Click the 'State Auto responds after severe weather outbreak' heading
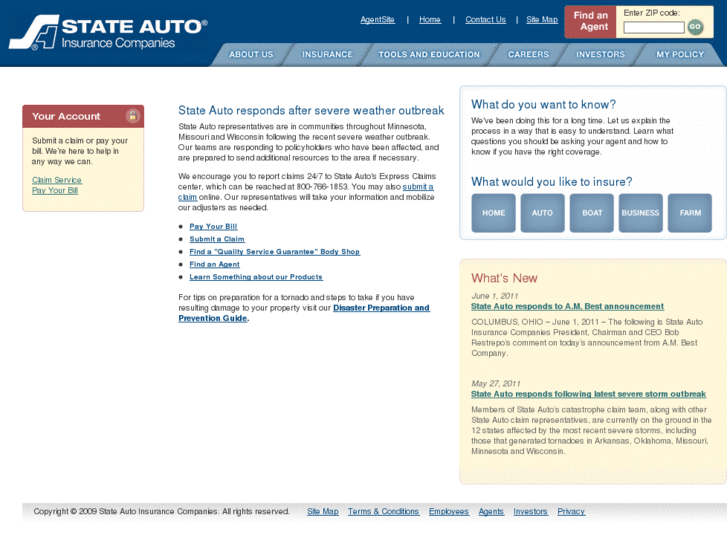727x545 pixels. pos(311,111)
